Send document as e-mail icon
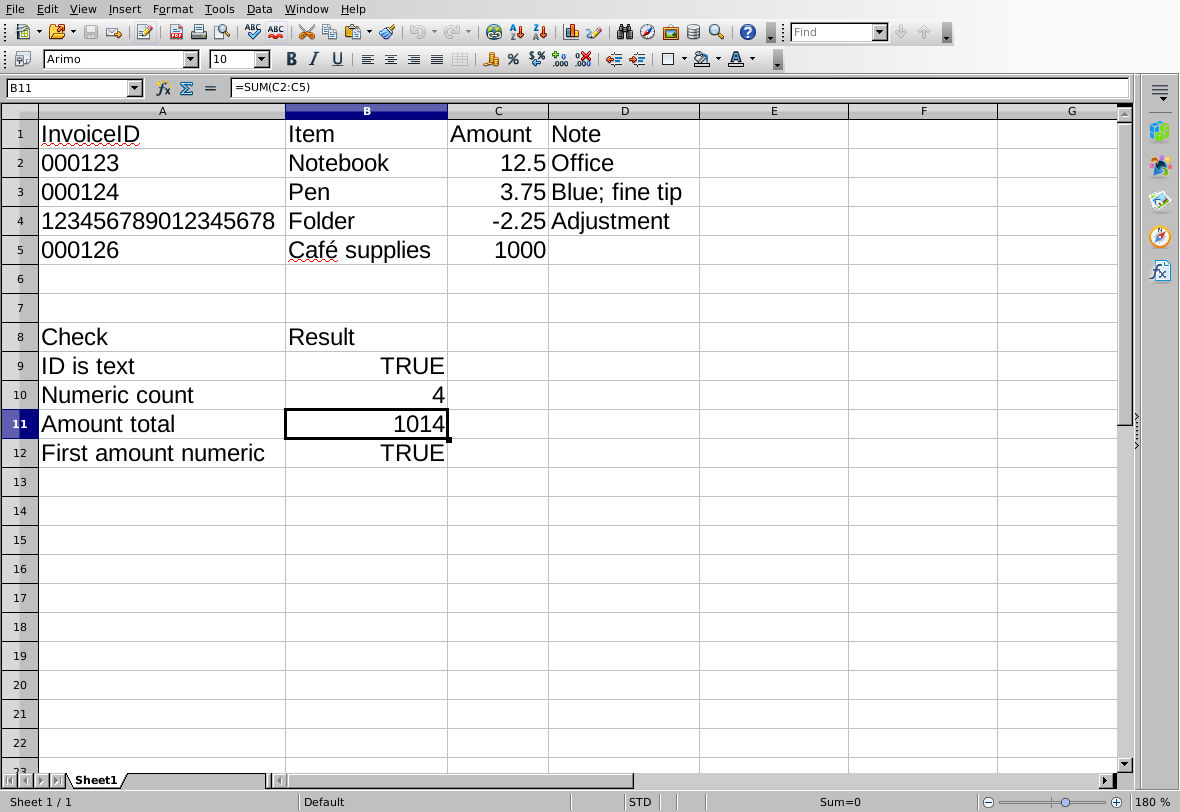 coord(114,32)
